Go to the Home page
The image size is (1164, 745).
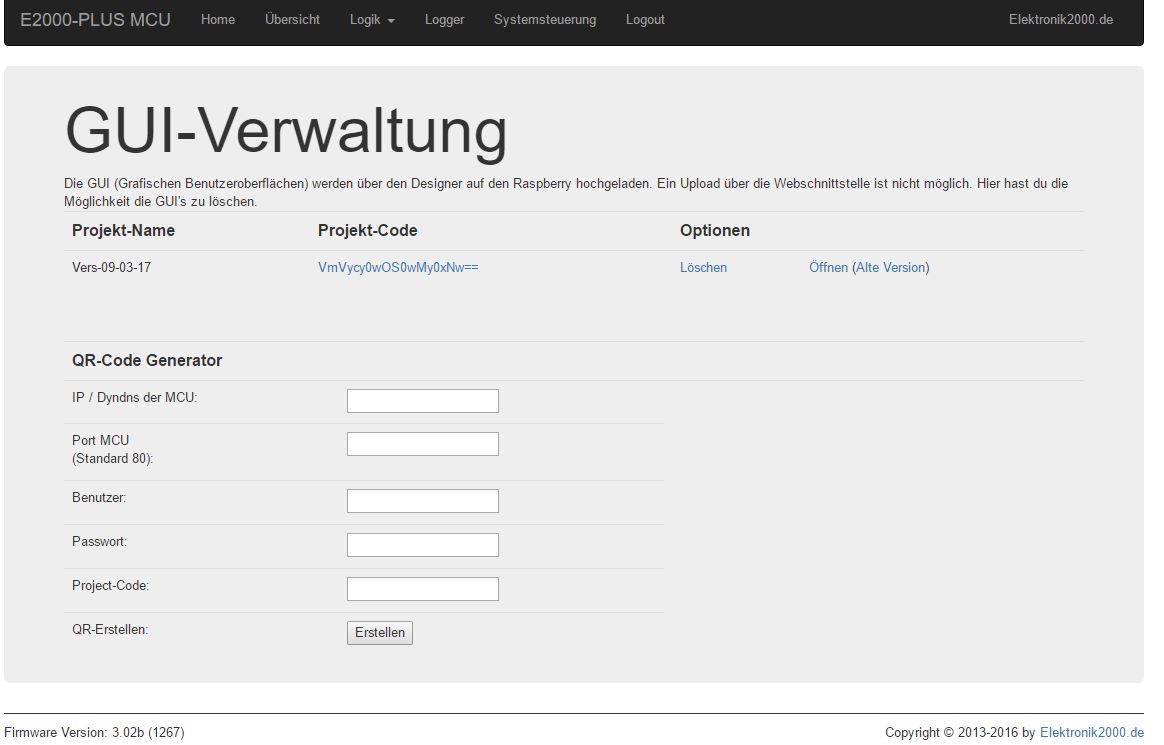tap(218, 20)
